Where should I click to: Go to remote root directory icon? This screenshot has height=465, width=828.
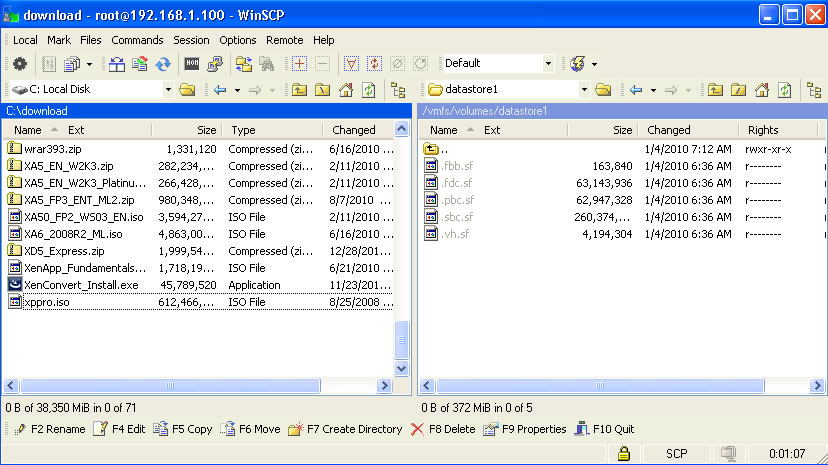coord(739,90)
